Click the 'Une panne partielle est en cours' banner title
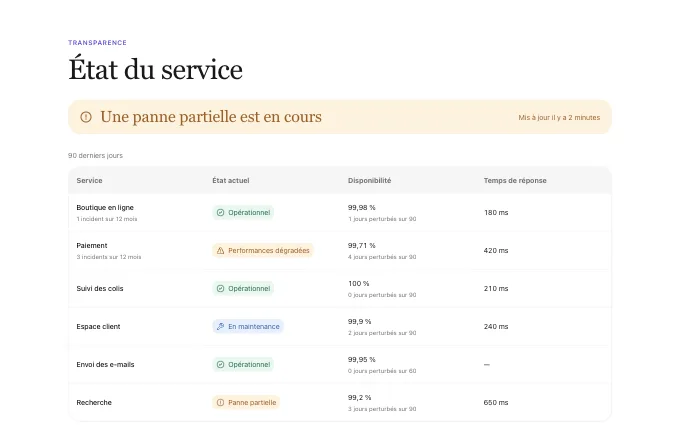Viewport: 680px width, 425px height. point(211,117)
